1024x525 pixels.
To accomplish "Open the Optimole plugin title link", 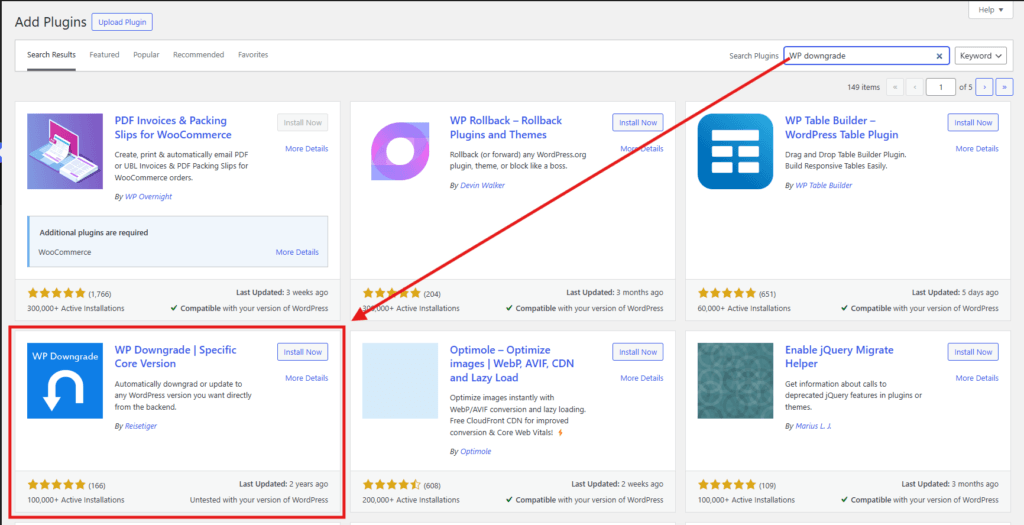I will pos(512,364).
